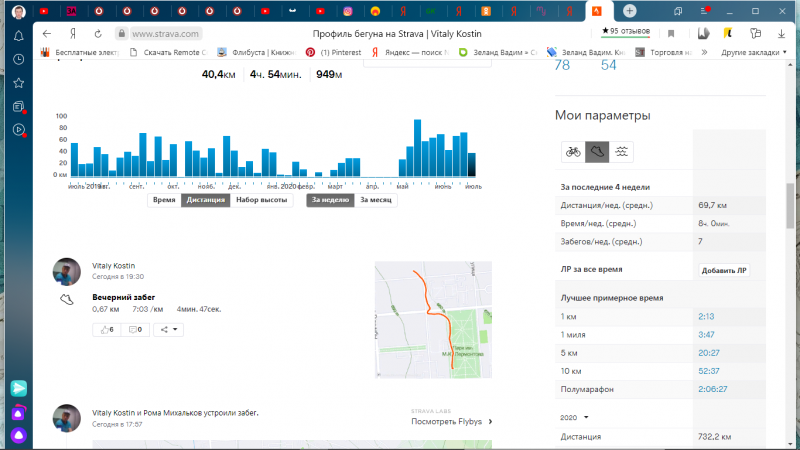The image size is (800, 450).
Task: Open favorites star in sidebar
Action: pyautogui.click(x=18, y=83)
